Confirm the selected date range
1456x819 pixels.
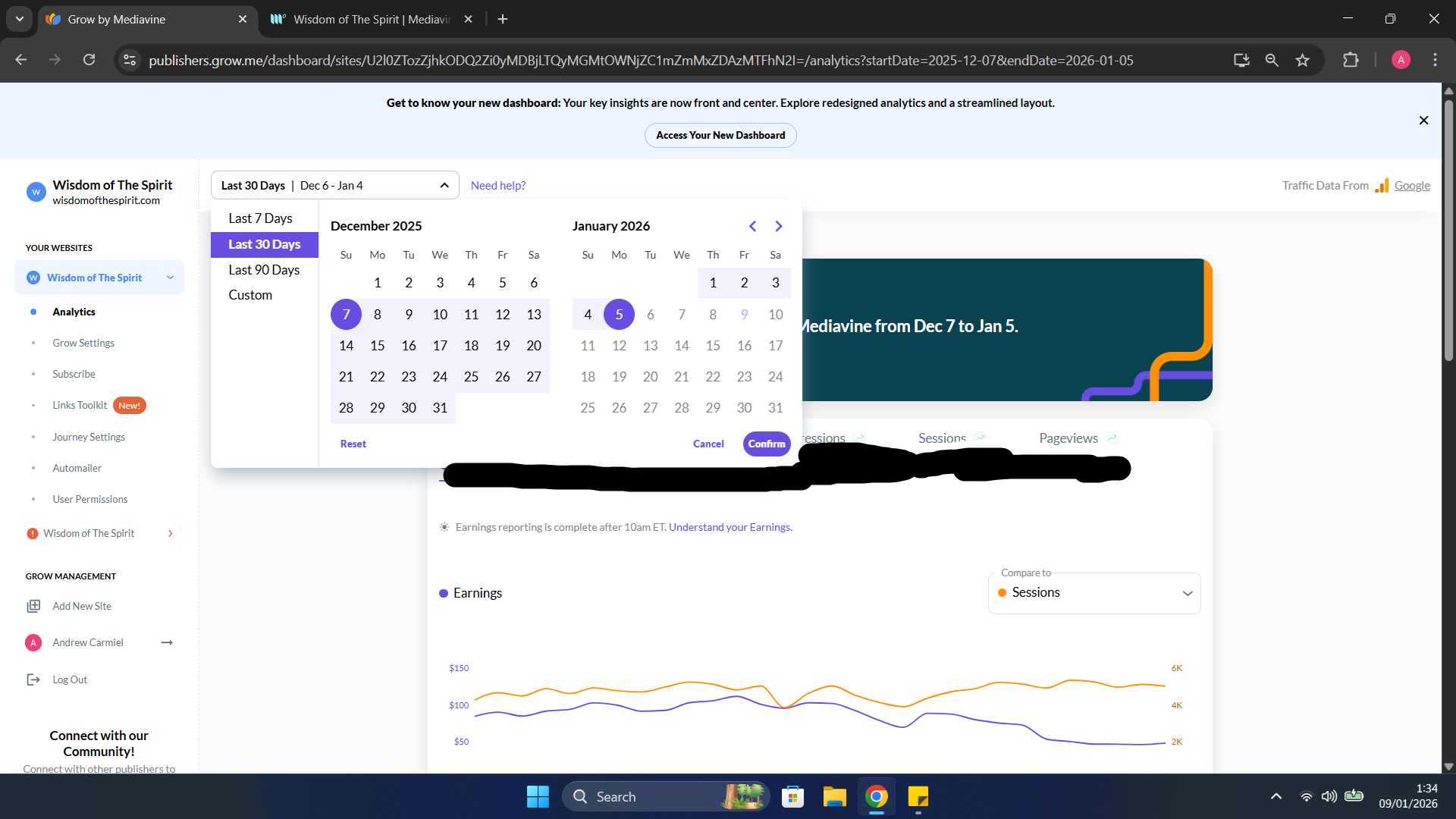coord(767,444)
